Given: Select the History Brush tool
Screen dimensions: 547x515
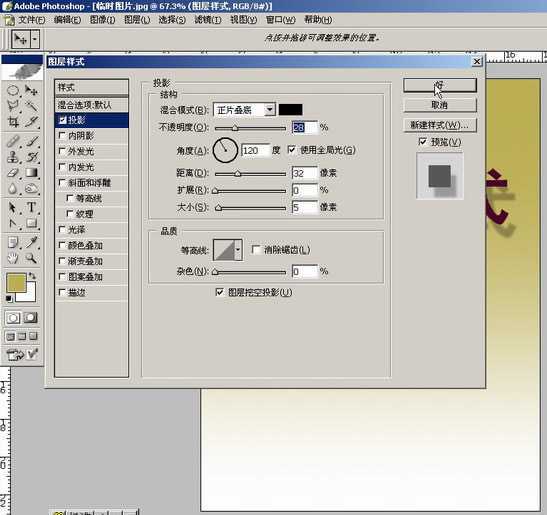Looking at the screenshot, I should (31, 157).
